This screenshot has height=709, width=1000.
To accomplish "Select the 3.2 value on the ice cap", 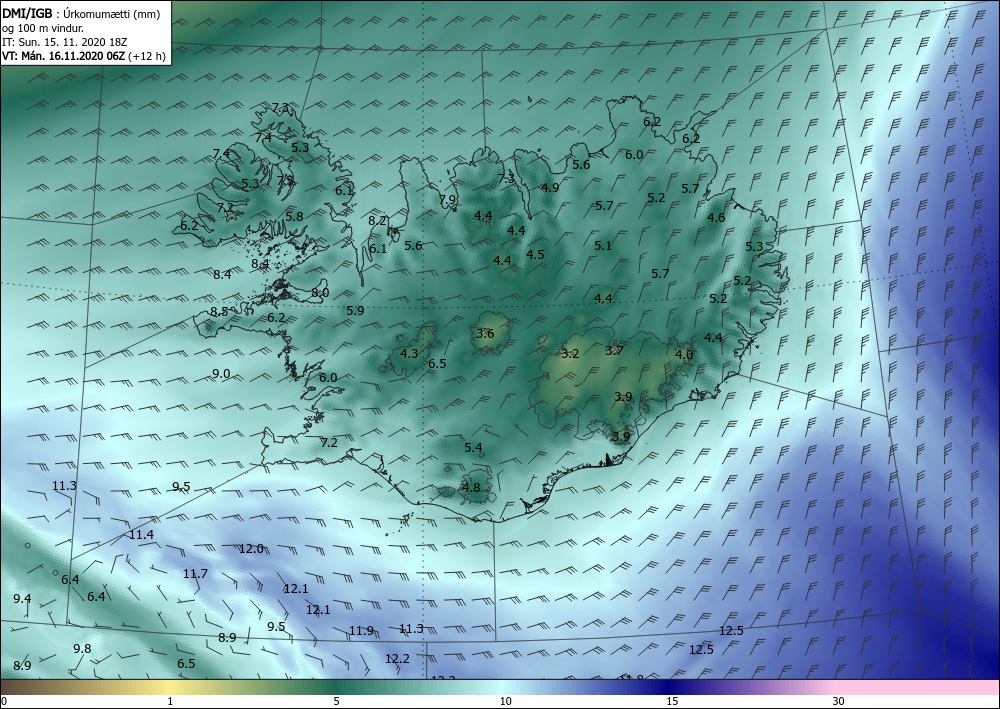I will 570,353.
